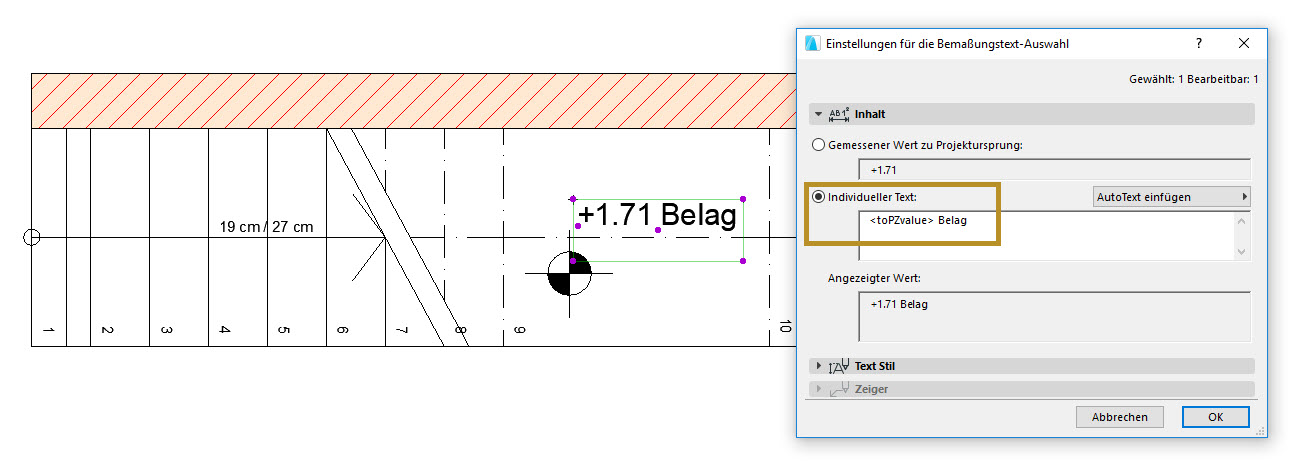1307x472 pixels.
Task: Click the Text Stil section icon
Action: coord(839,366)
